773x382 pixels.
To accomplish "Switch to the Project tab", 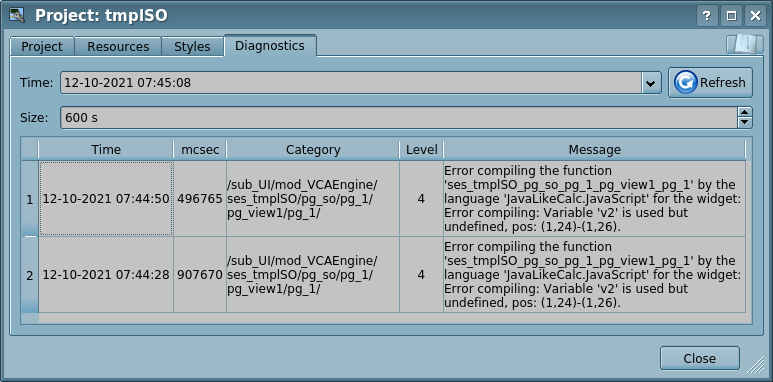I will pyautogui.click(x=42, y=47).
